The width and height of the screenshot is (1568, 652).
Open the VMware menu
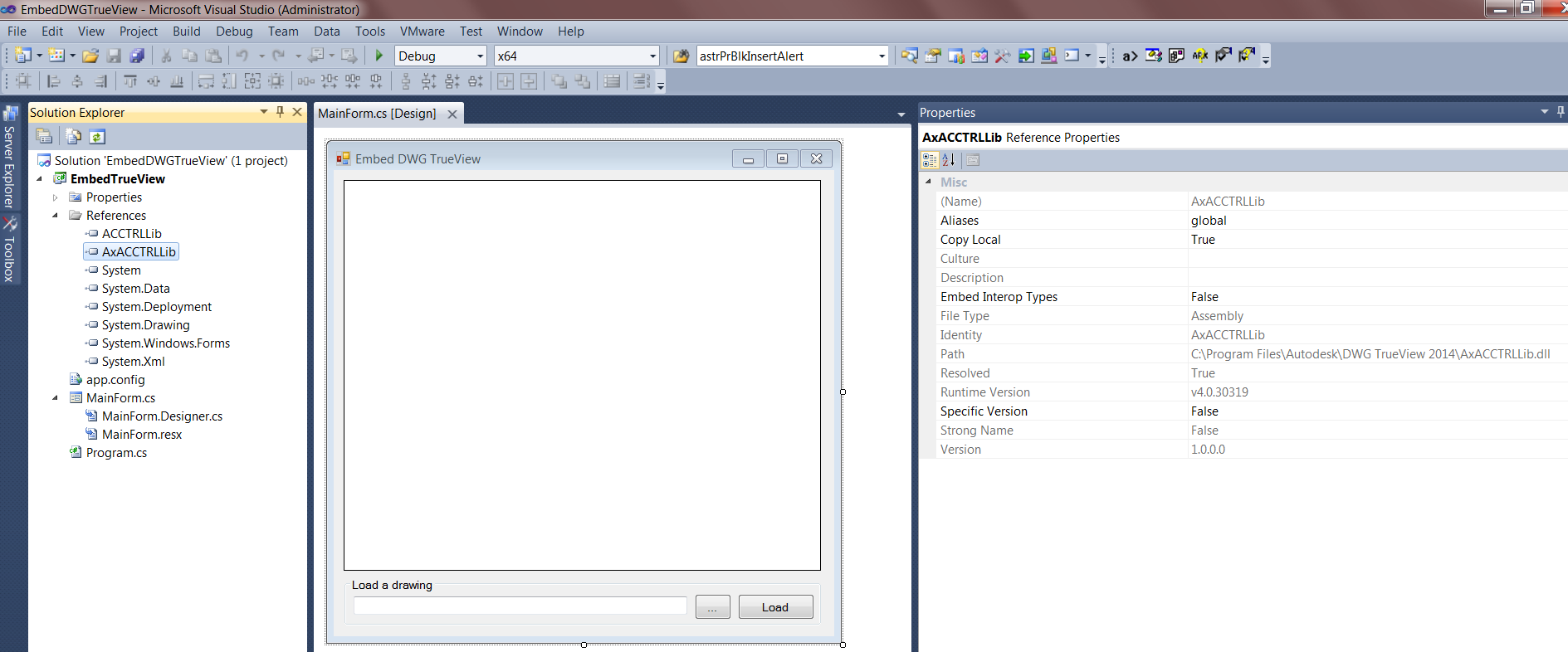(423, 32)
